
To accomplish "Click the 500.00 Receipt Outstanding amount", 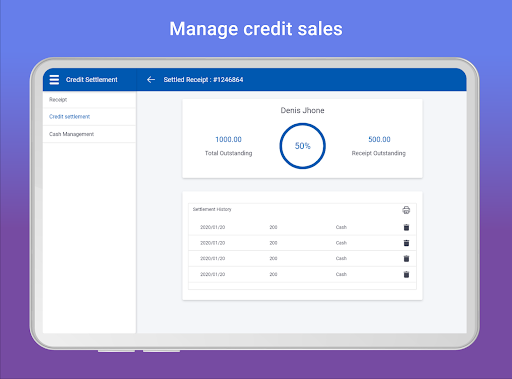I will pyautogui.click(x=379, y=139).
